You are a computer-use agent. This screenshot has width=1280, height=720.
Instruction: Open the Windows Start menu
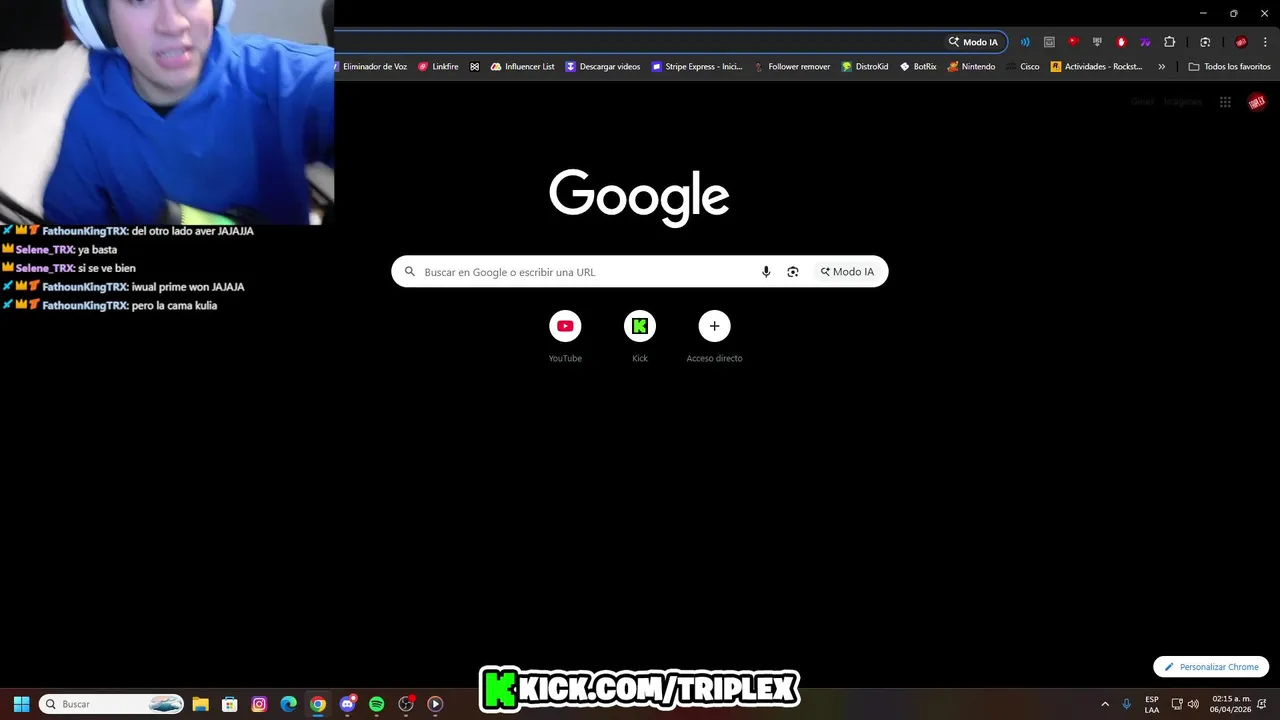pos(21,704)
